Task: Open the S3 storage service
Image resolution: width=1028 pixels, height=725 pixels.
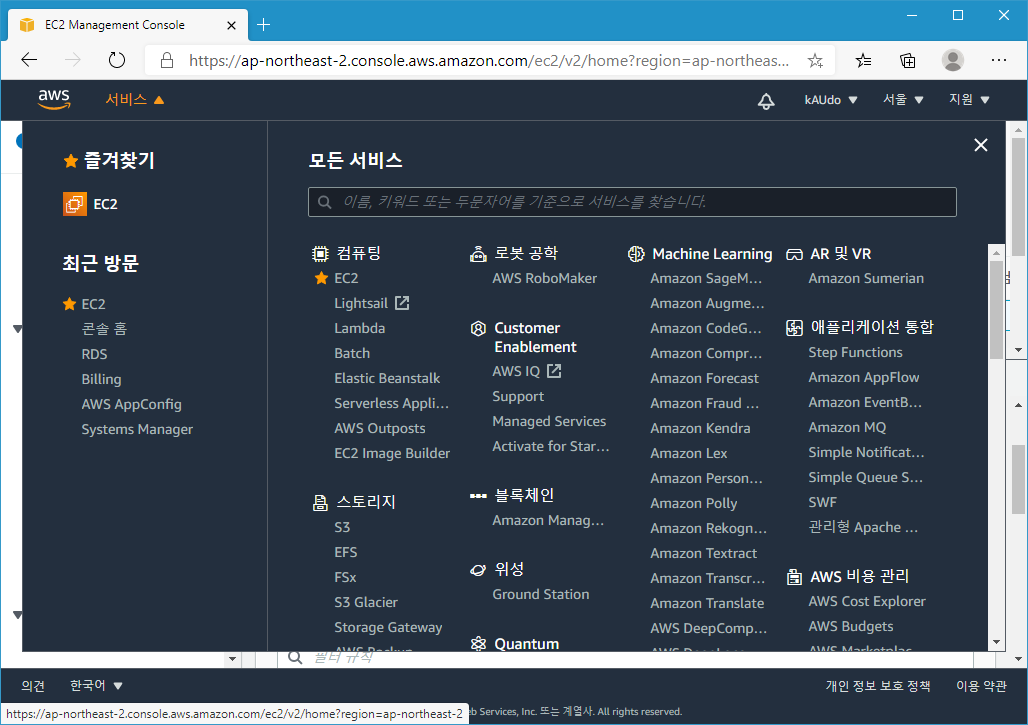Action: 342,528
